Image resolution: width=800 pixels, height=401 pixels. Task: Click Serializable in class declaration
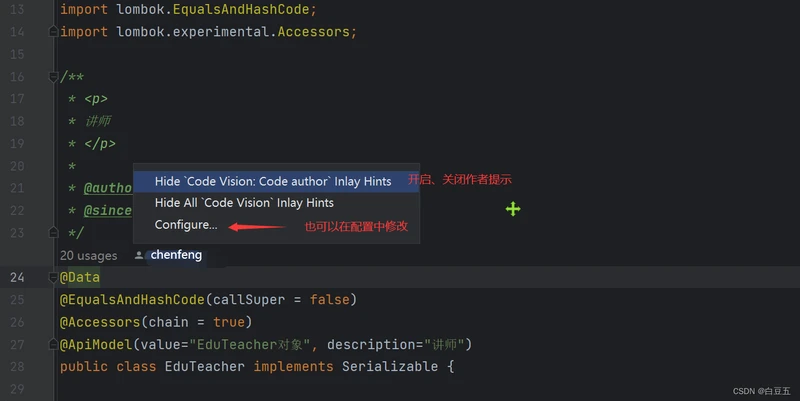[x=389, y=367]
